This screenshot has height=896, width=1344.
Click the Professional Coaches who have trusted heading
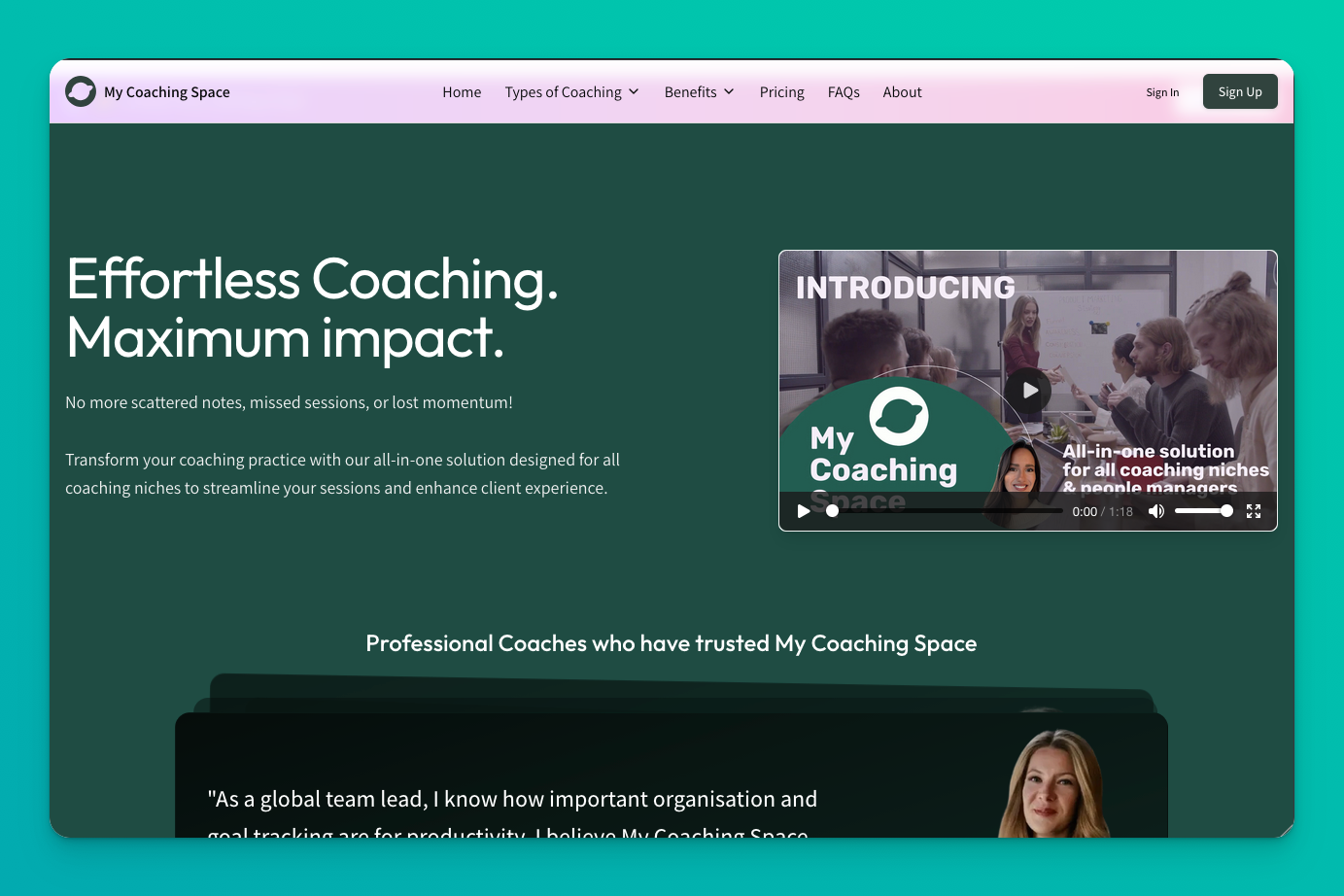coord(671,643)
